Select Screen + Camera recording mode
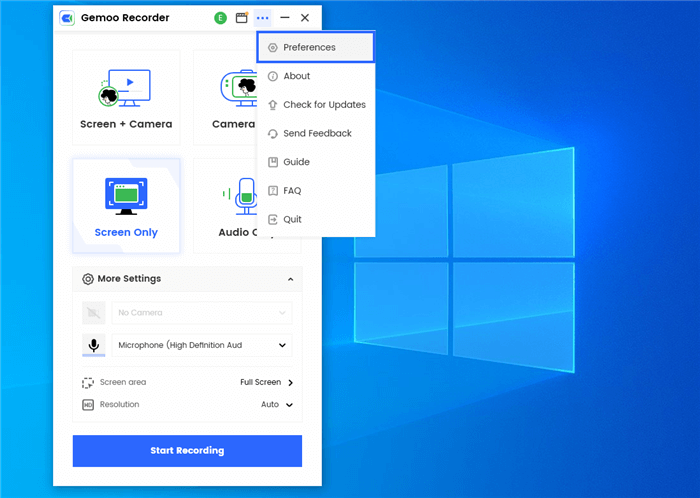The width and height of the screenshot is (700, 498). (126, 97)
